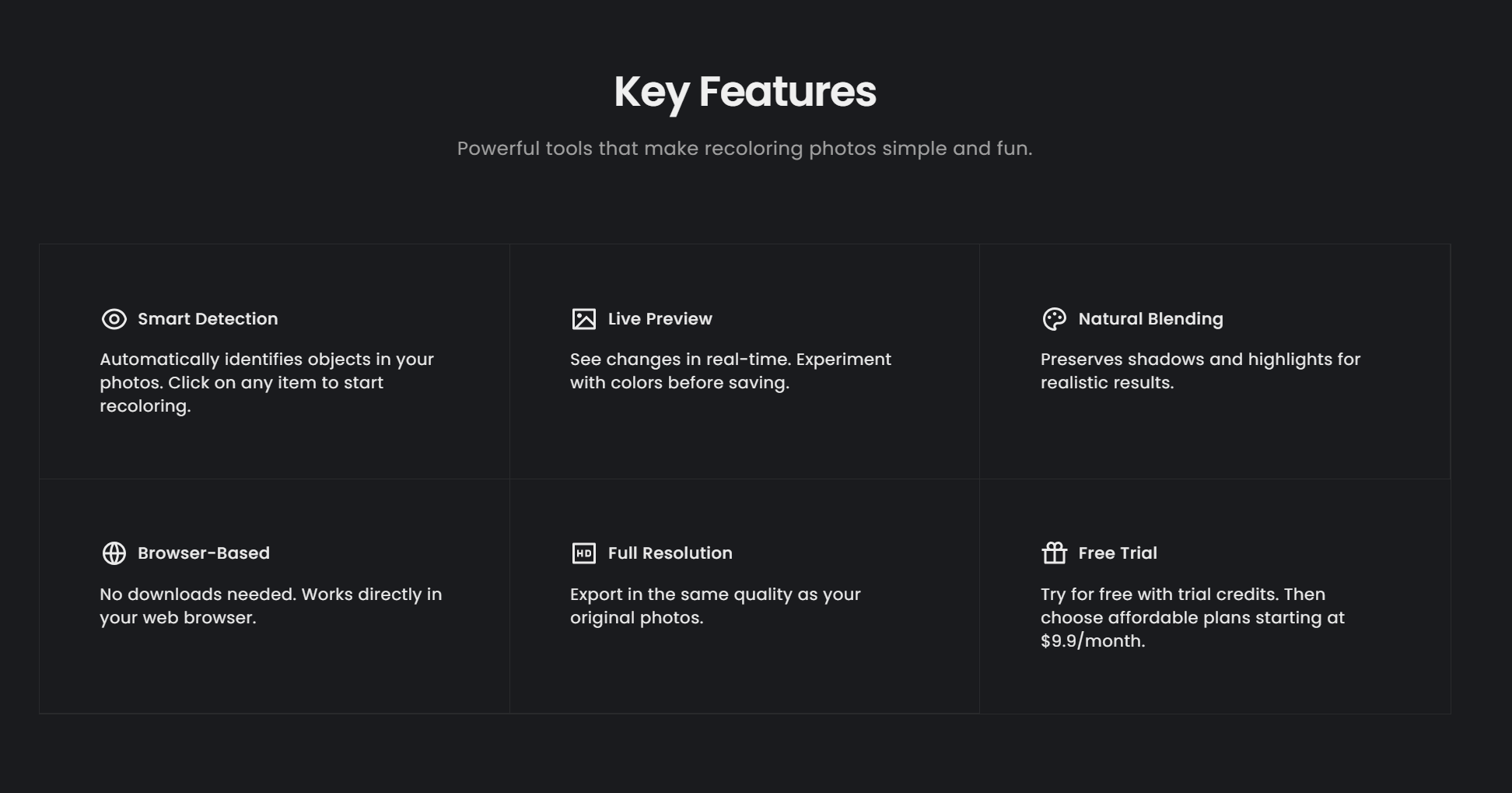Click the Free Trial feature title
This screenshot has width=1512, height=793.
pos(1118,553)
